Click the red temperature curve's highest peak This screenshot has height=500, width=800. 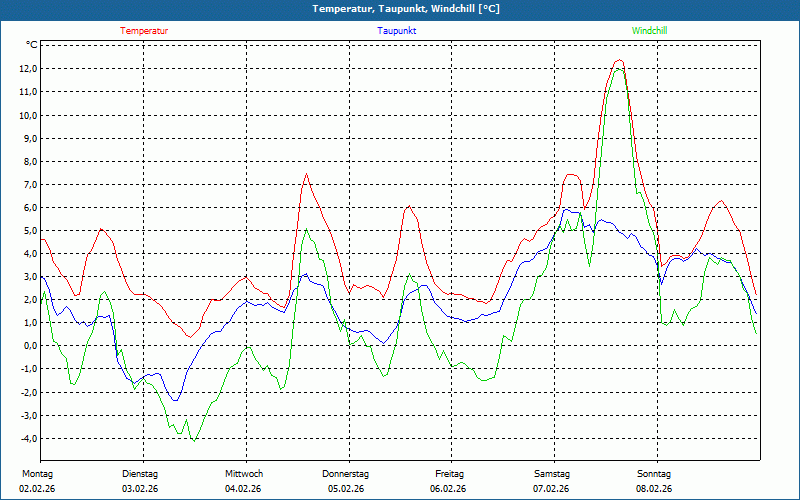619,61
